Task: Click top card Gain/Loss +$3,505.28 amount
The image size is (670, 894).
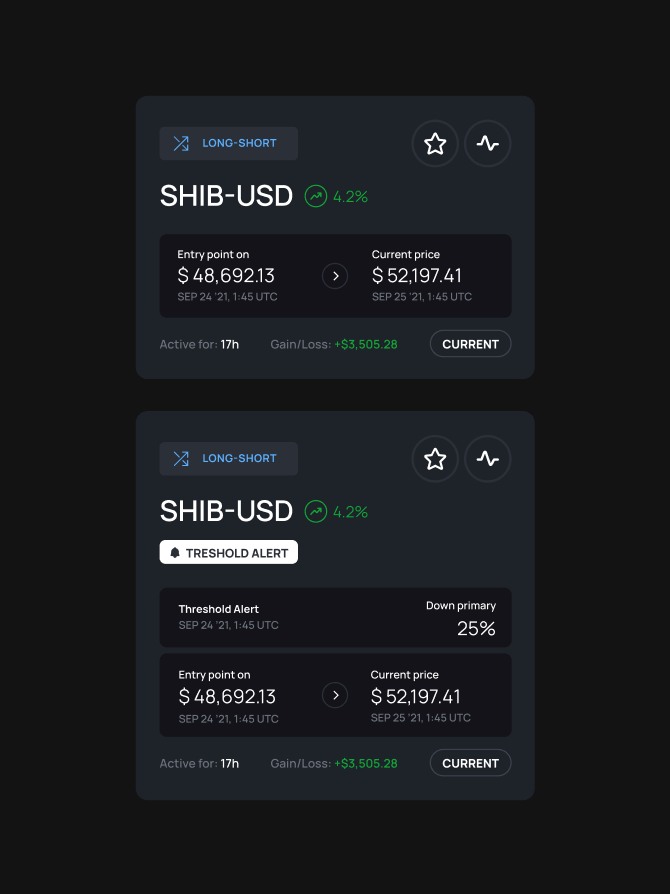Action: pyautogui.click(x=366, y=345)
